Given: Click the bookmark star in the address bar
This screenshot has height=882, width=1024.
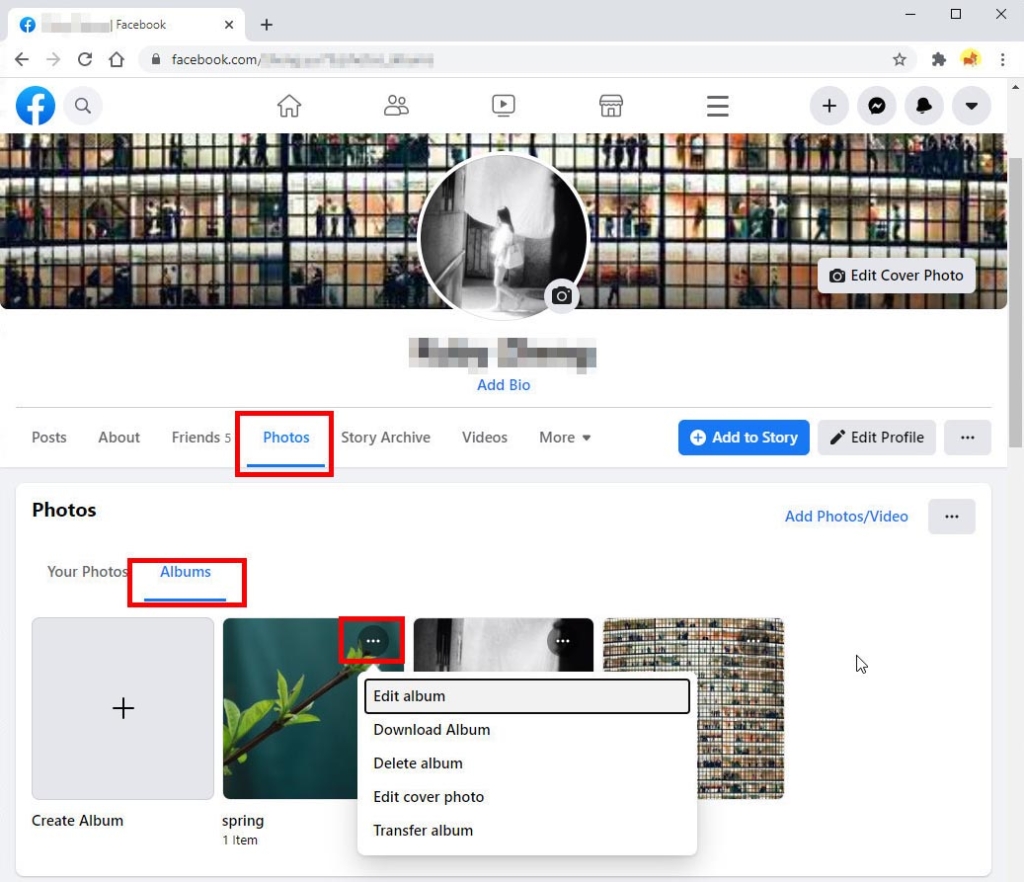Looking at the screenshot, I should (x=899, y=59).
